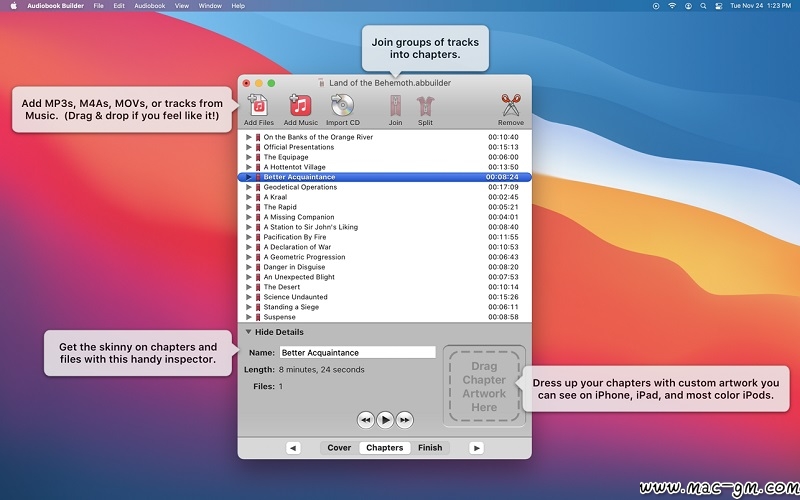Click the Remove scissors icon
Image resolution: width=800 pixels, height=500 pixels.
coord(511,106)
